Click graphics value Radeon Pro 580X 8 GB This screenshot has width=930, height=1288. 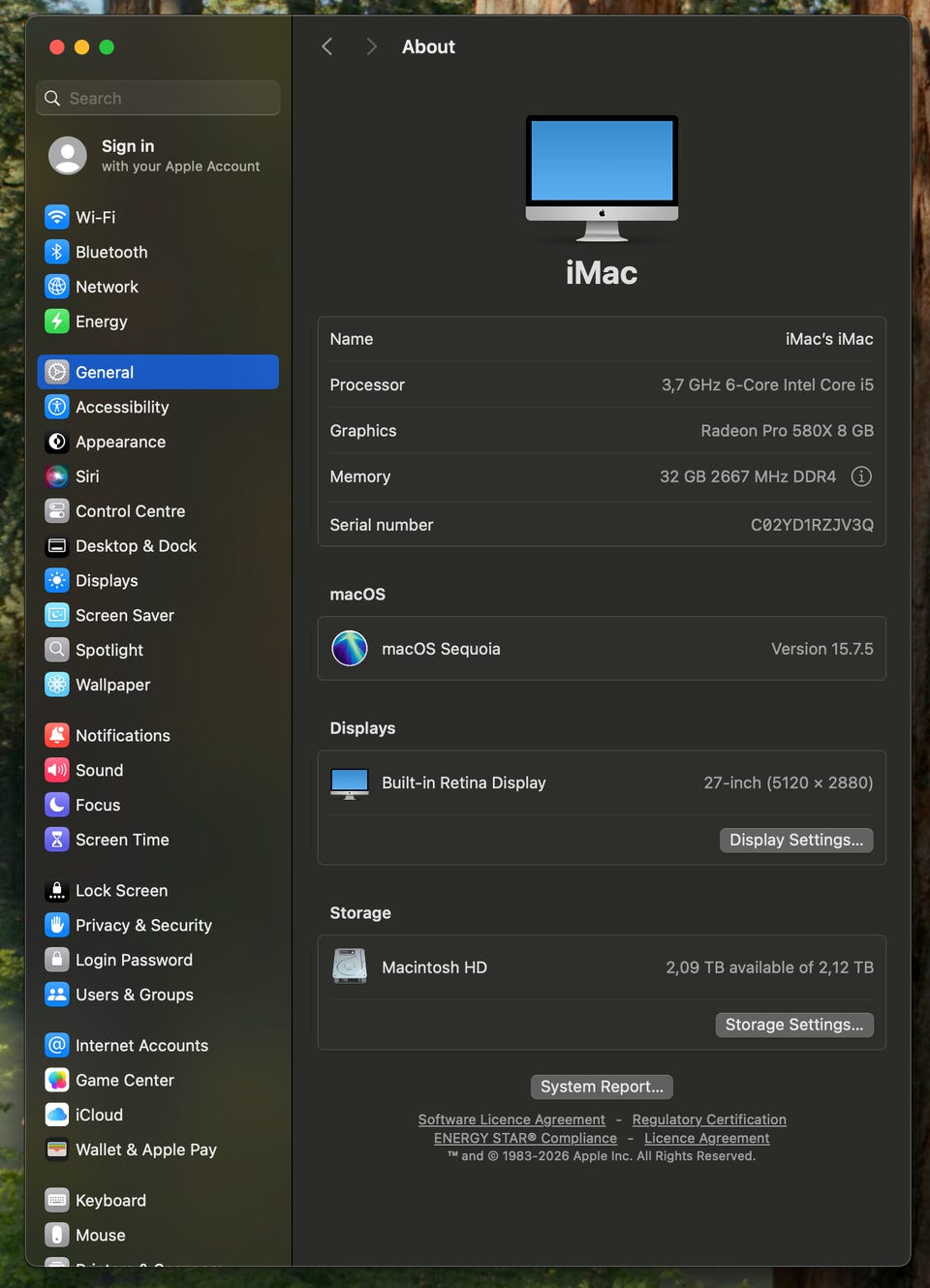click(x=788, y=431)
